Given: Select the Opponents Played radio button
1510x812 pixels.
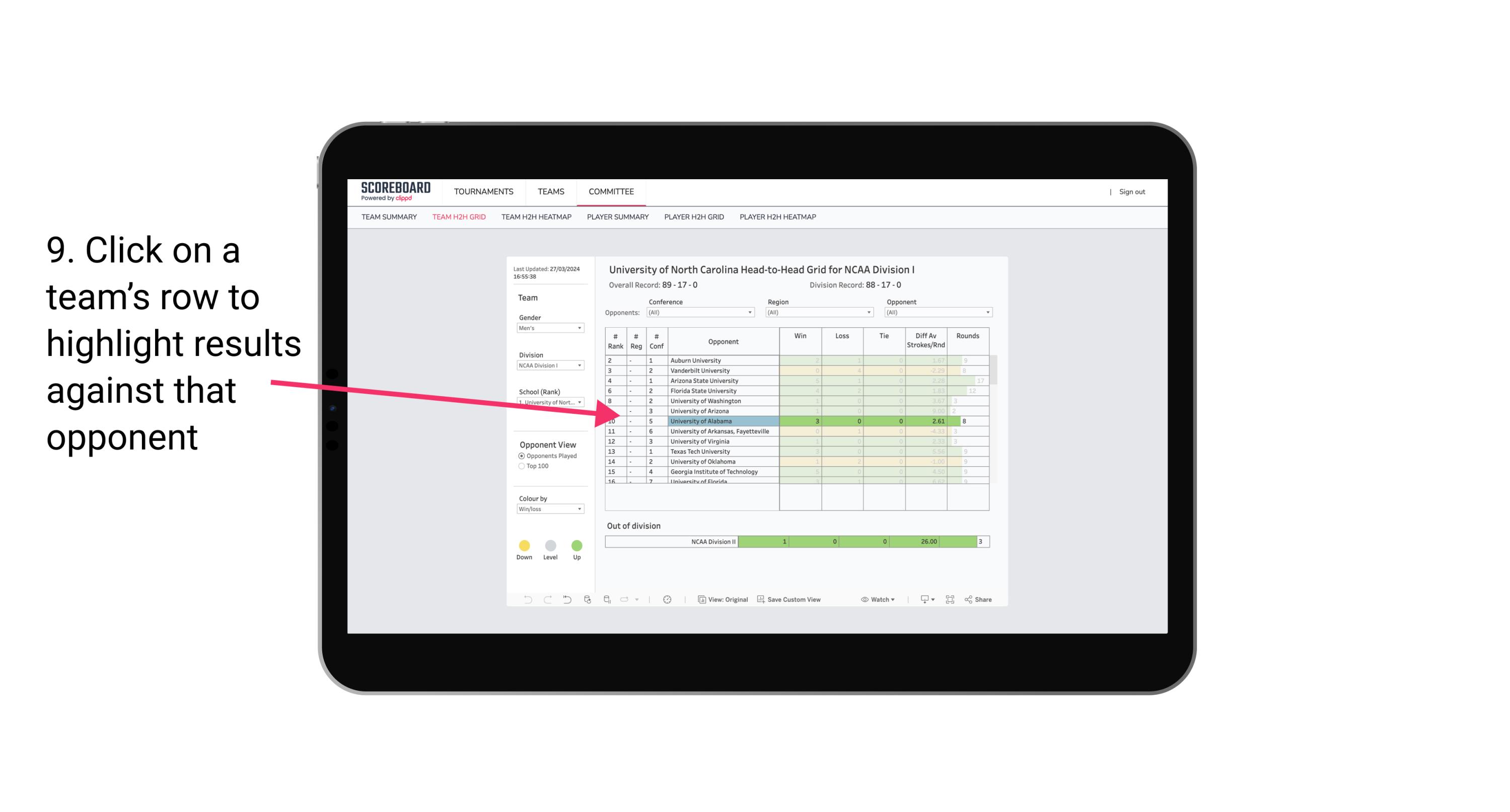Looking at the screenshot, I should [x=520, y=457].
